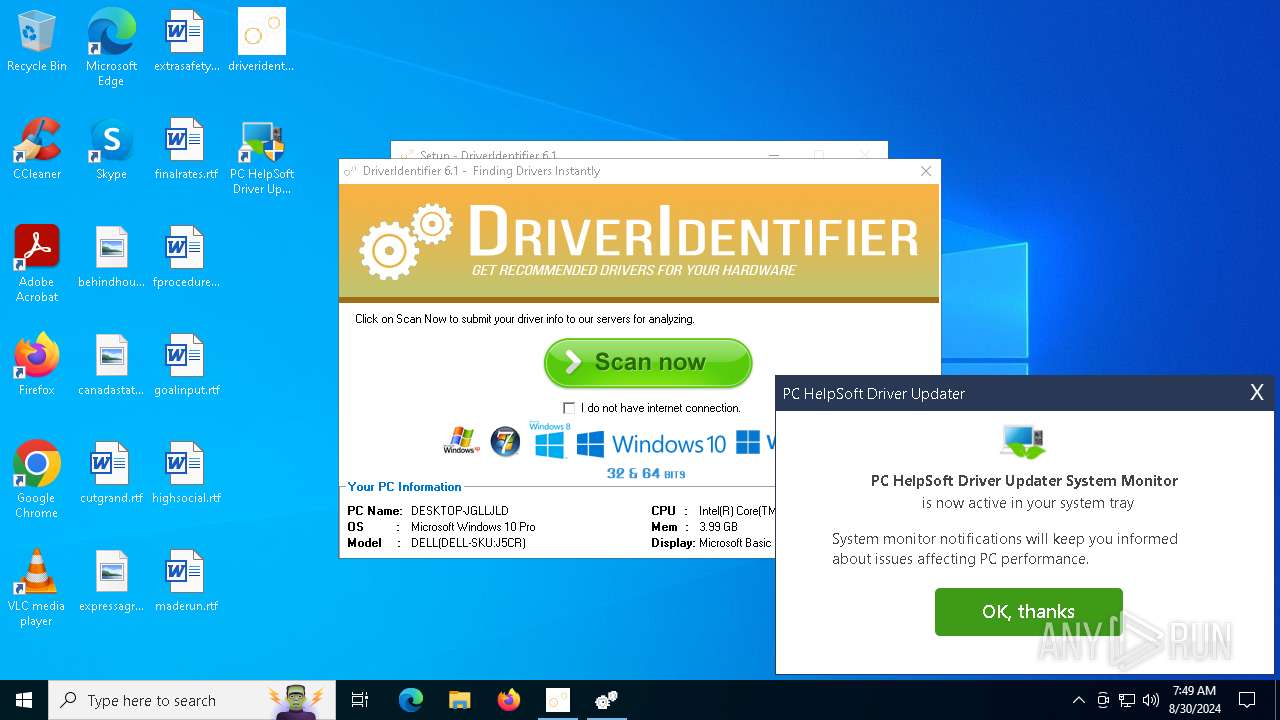The width and height of the screenshot is (1280, 720).
Task: Select the highsocial.rtf file icon
Action: point(186,473)
